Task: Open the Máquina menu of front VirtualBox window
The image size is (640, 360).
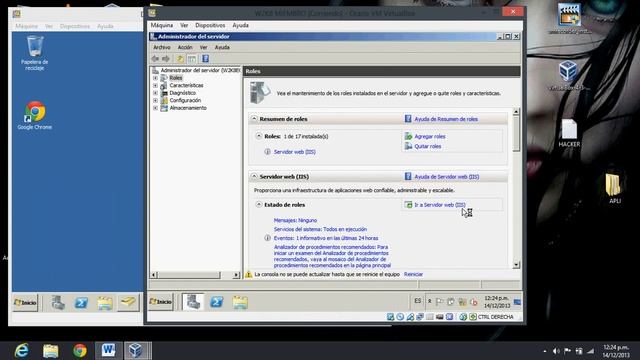Action: click(x=162, y=25)
